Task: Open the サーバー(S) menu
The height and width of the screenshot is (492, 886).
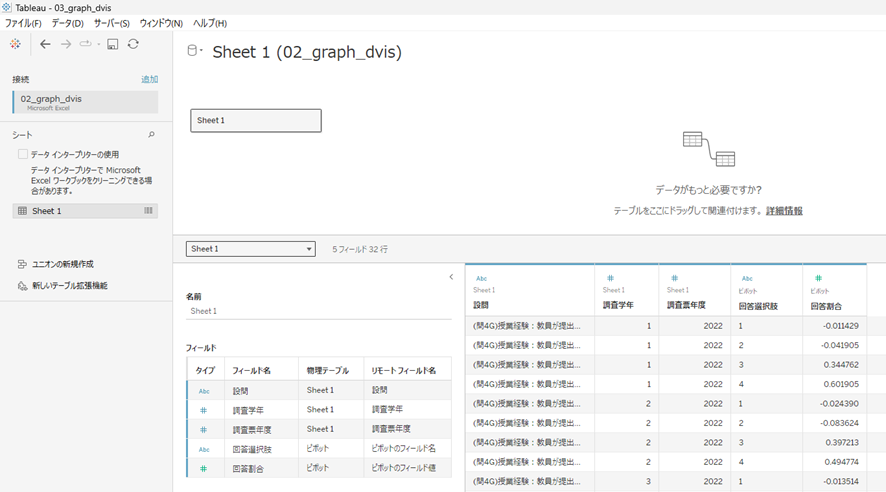Action: point(111,23)
